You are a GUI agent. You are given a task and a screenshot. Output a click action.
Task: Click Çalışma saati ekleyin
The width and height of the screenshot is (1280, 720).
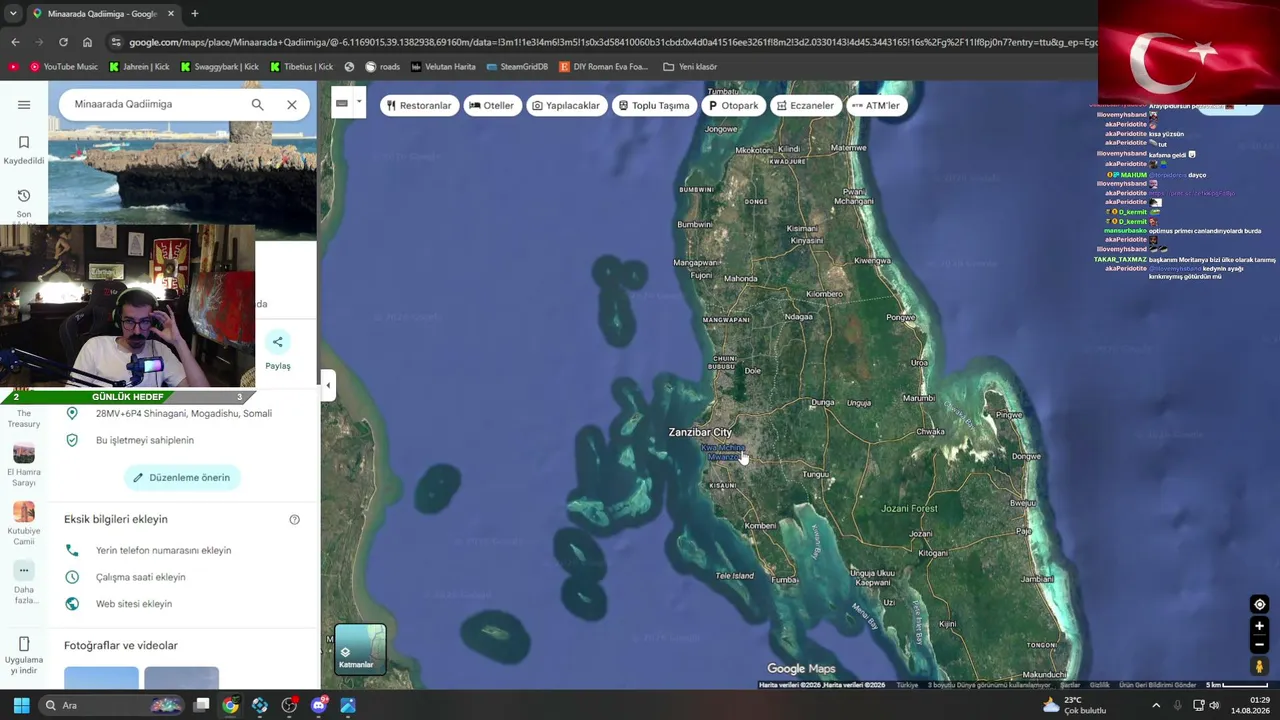coord(141,577)
